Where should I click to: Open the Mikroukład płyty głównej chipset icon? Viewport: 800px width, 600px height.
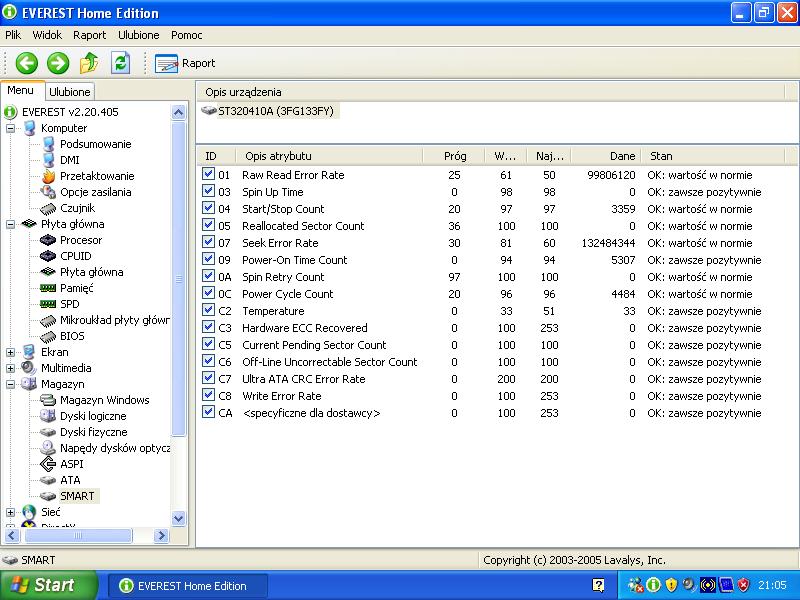(48, 320)
